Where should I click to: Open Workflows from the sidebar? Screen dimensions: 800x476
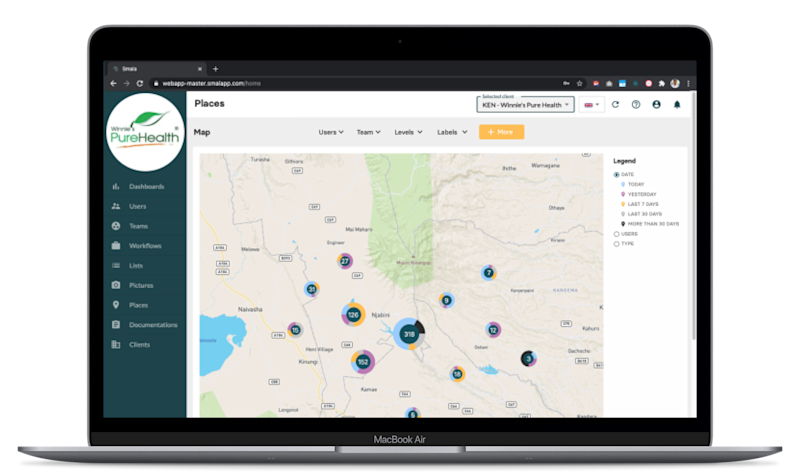[x=145, y=246]
